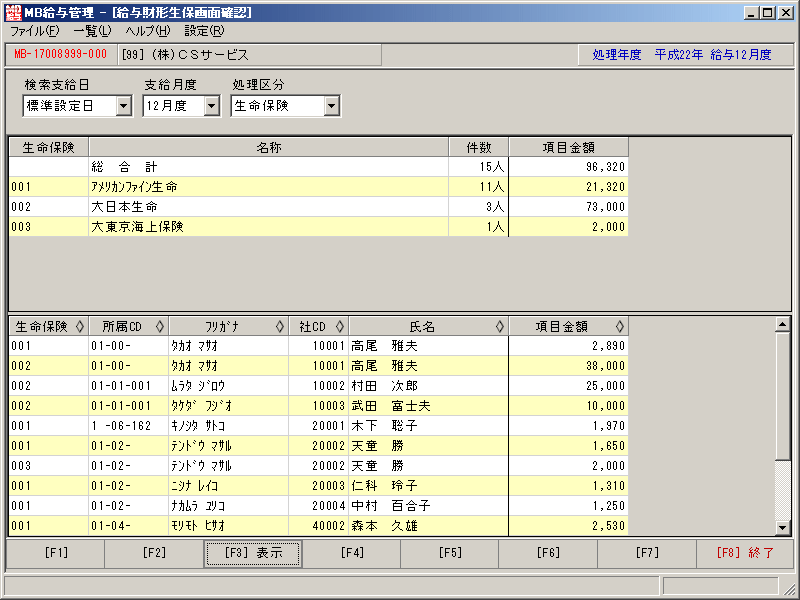Select the 大日本生命 summary row
The height and width of the screenshot is (600, 800).
click(319, 207)
